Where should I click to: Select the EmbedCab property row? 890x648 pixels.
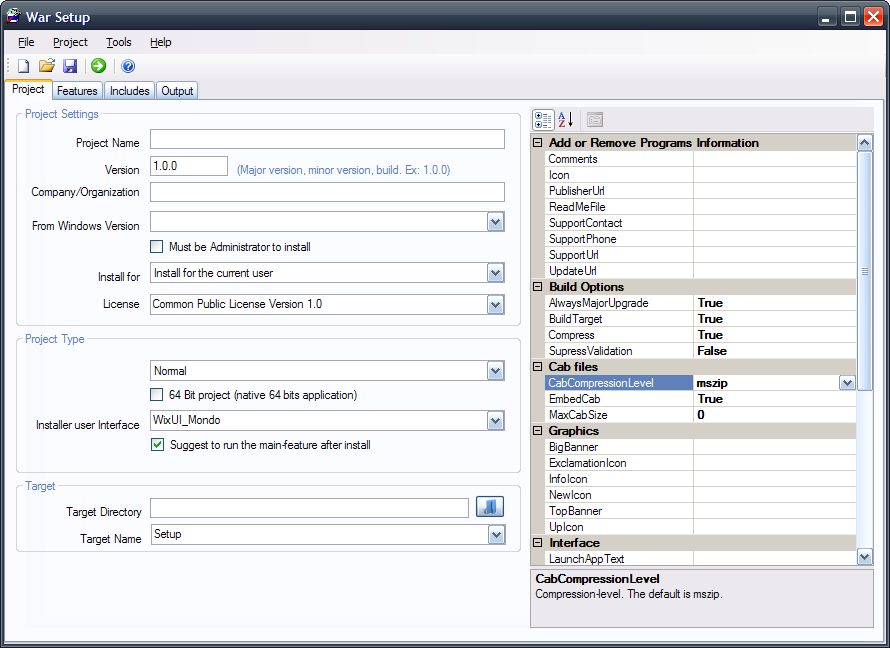coord(700,399)
